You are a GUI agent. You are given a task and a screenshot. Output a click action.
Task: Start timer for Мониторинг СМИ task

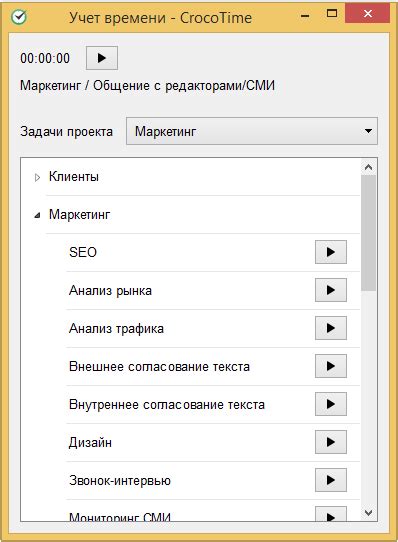pos(331,514)
